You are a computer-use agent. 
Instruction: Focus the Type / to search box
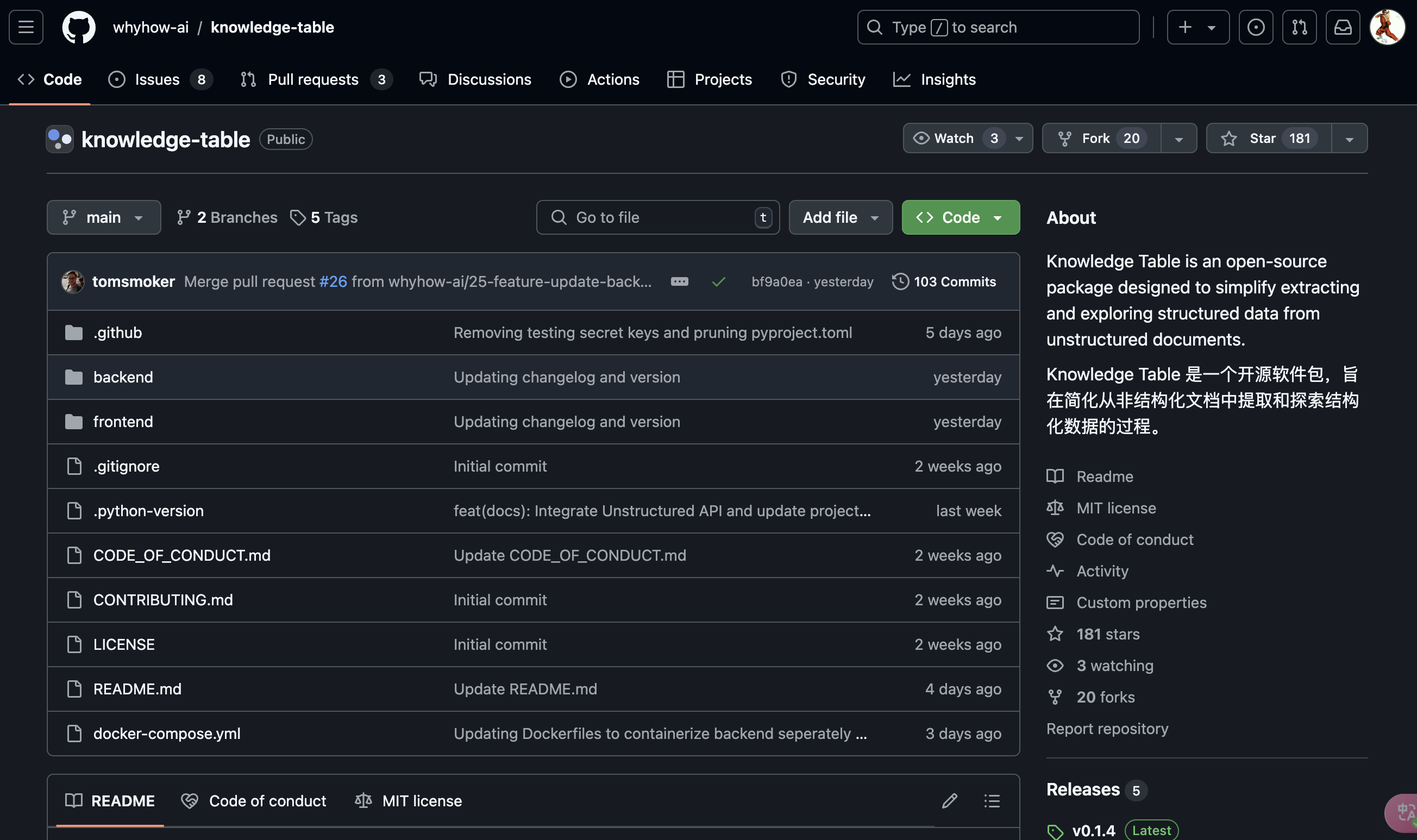tap(998, 27)
